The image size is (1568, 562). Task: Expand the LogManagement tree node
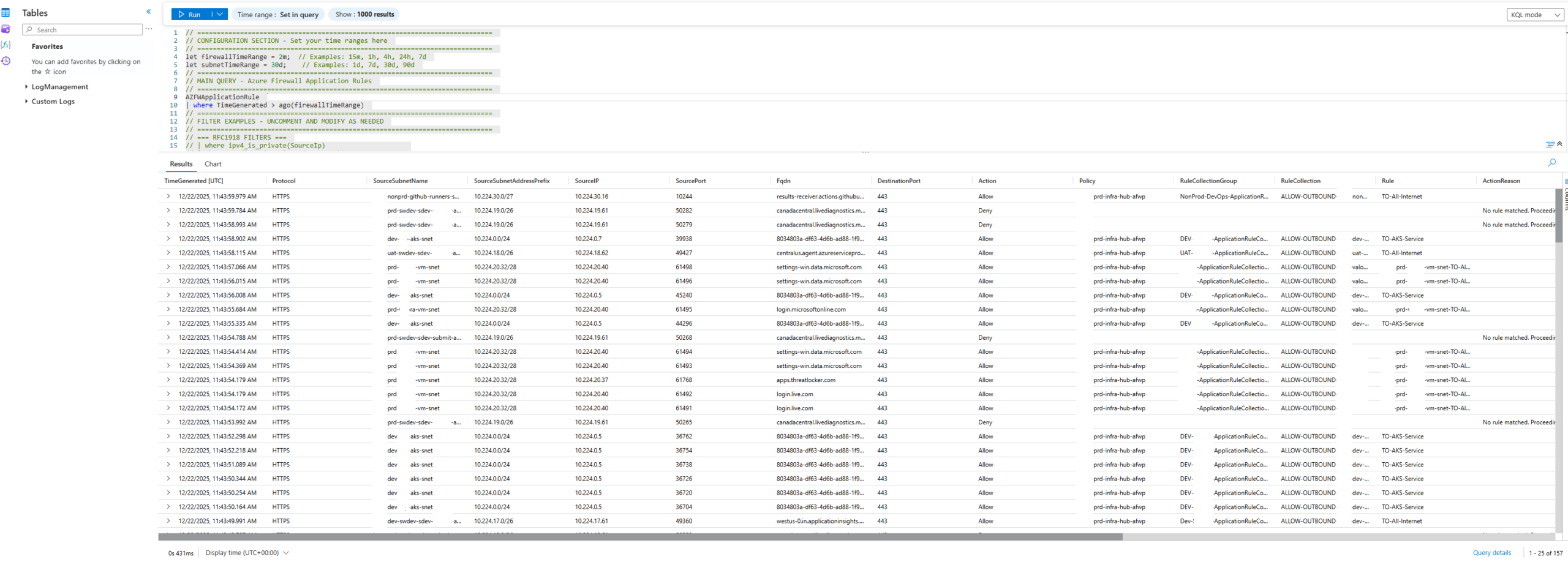26,87
